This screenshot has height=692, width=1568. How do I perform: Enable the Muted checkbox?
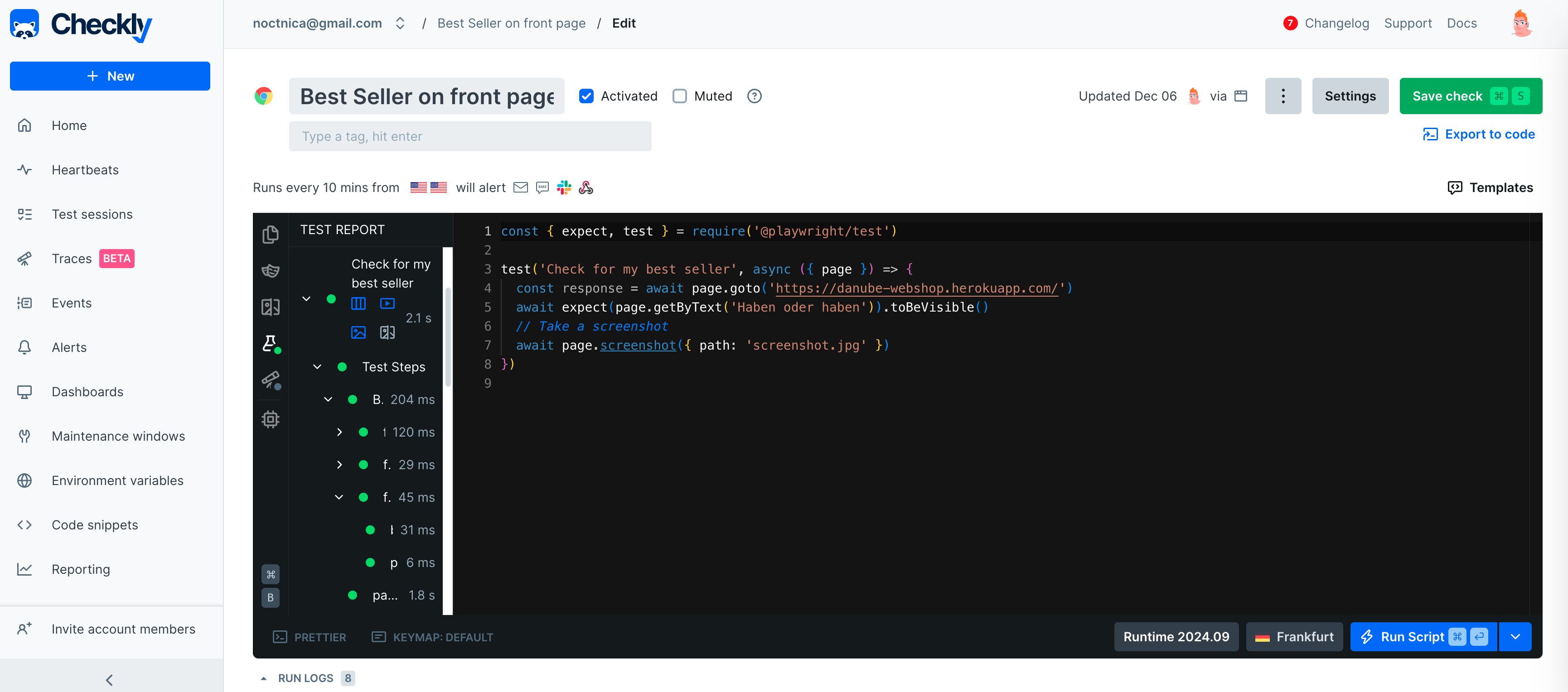pos(679,96)
